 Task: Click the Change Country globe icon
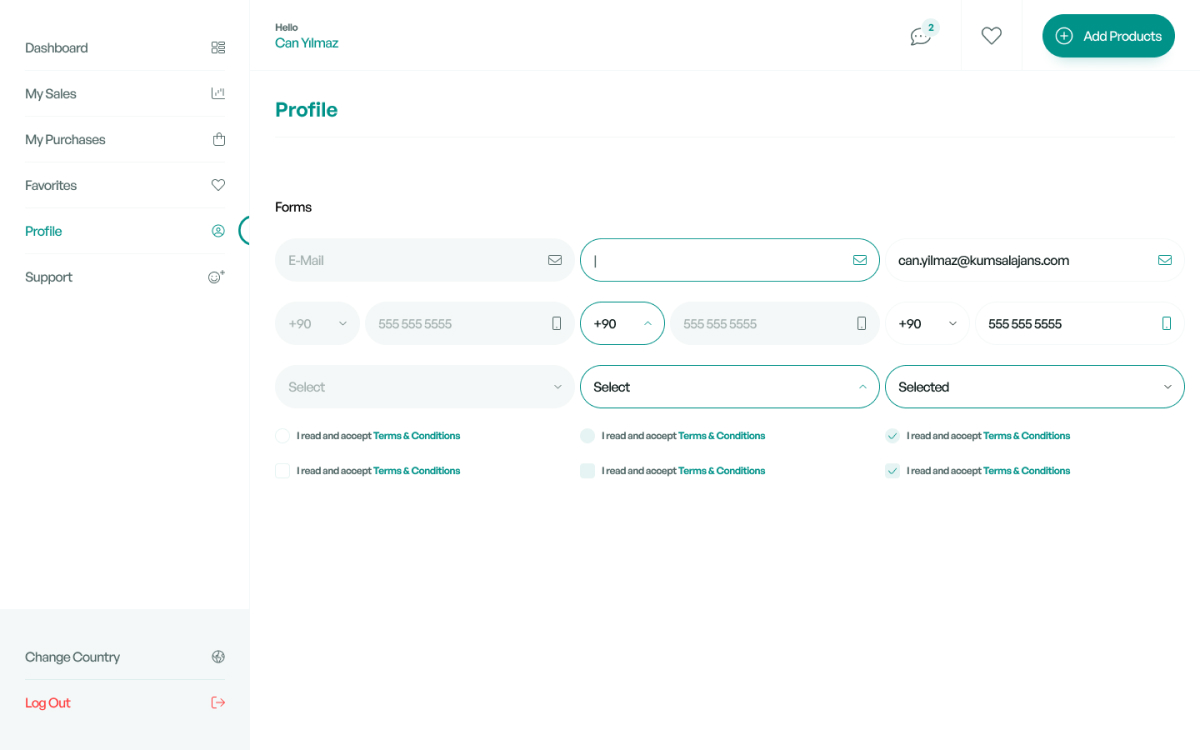[218, 657]
